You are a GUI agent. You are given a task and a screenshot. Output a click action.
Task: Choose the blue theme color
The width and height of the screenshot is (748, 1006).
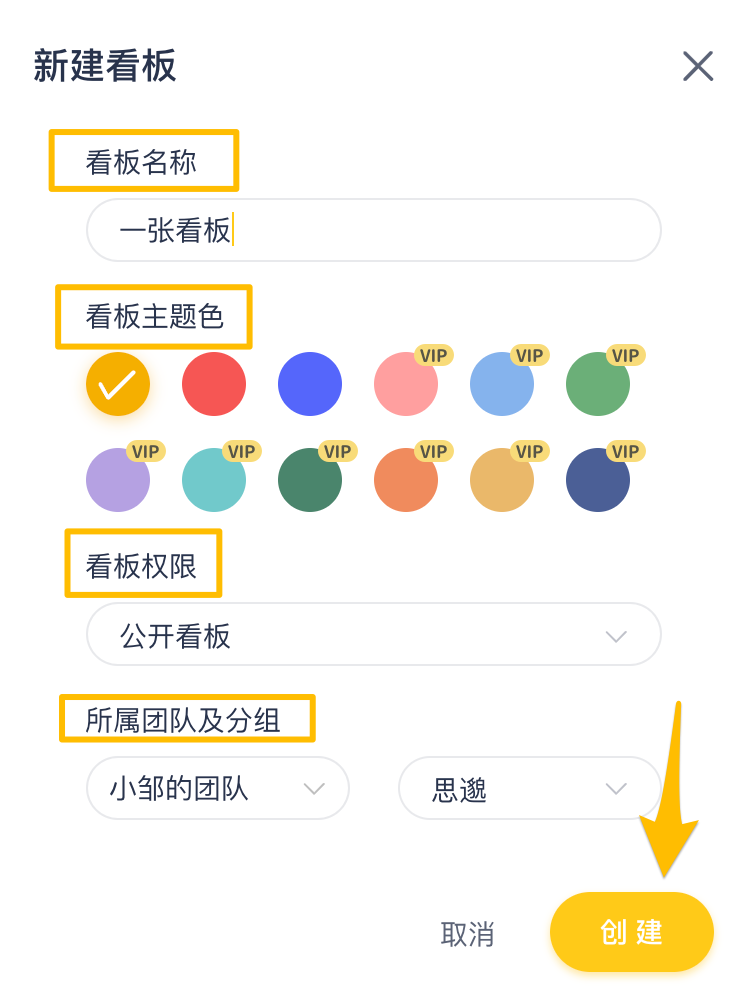point(310,384)
